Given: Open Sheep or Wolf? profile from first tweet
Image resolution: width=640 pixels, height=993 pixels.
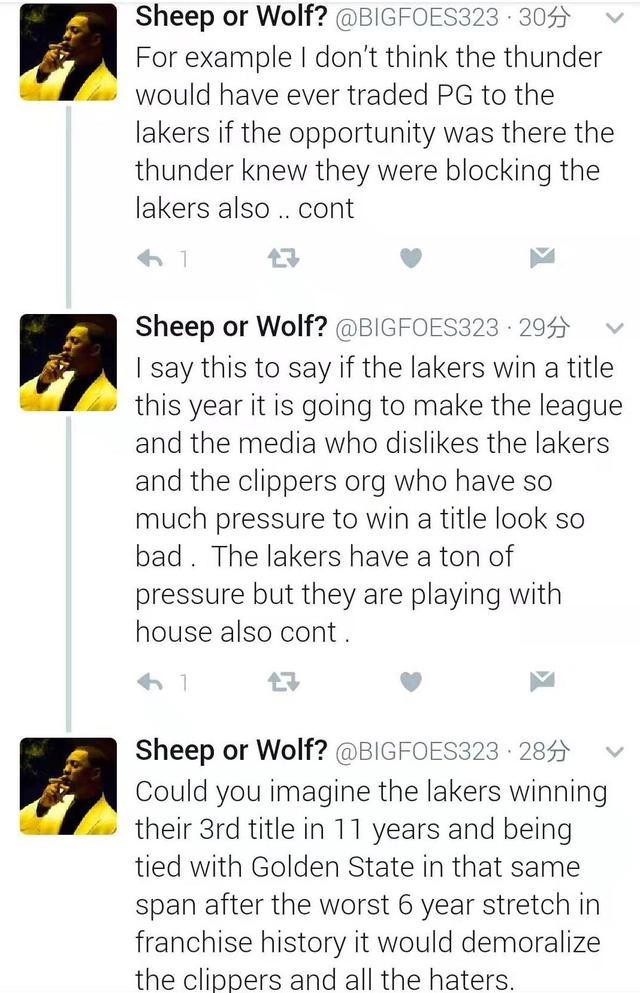Looking at the screenshot, I should (231, 17).
